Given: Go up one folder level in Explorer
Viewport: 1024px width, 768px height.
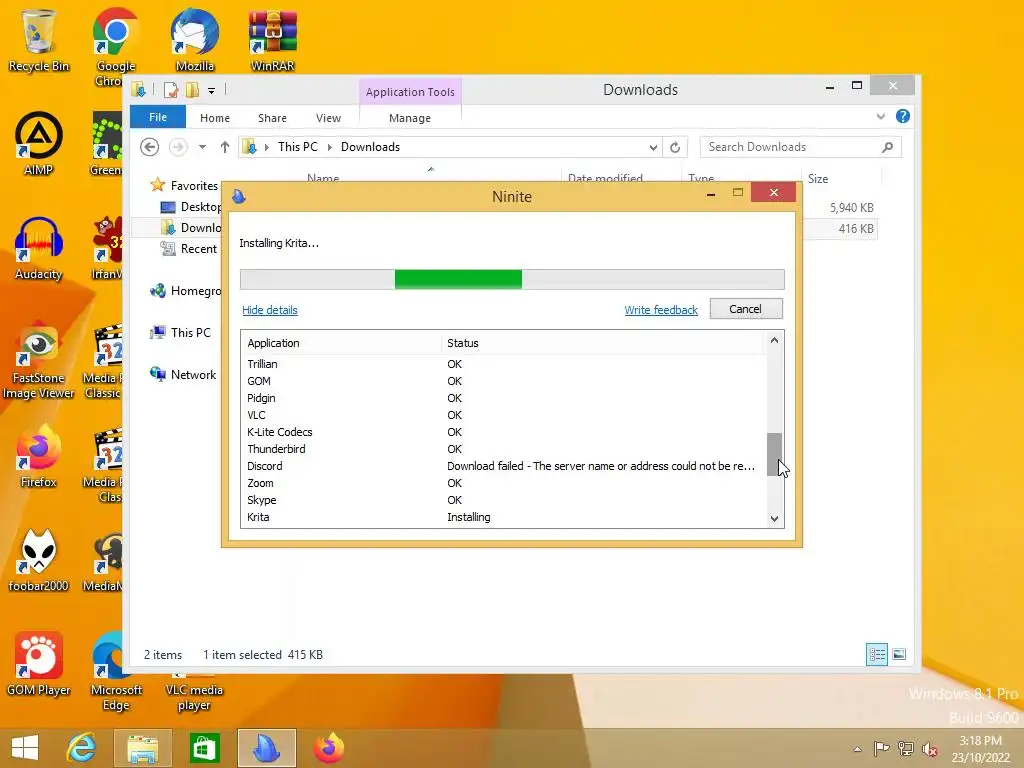Looking at the screenshot, I should (225, 147).
